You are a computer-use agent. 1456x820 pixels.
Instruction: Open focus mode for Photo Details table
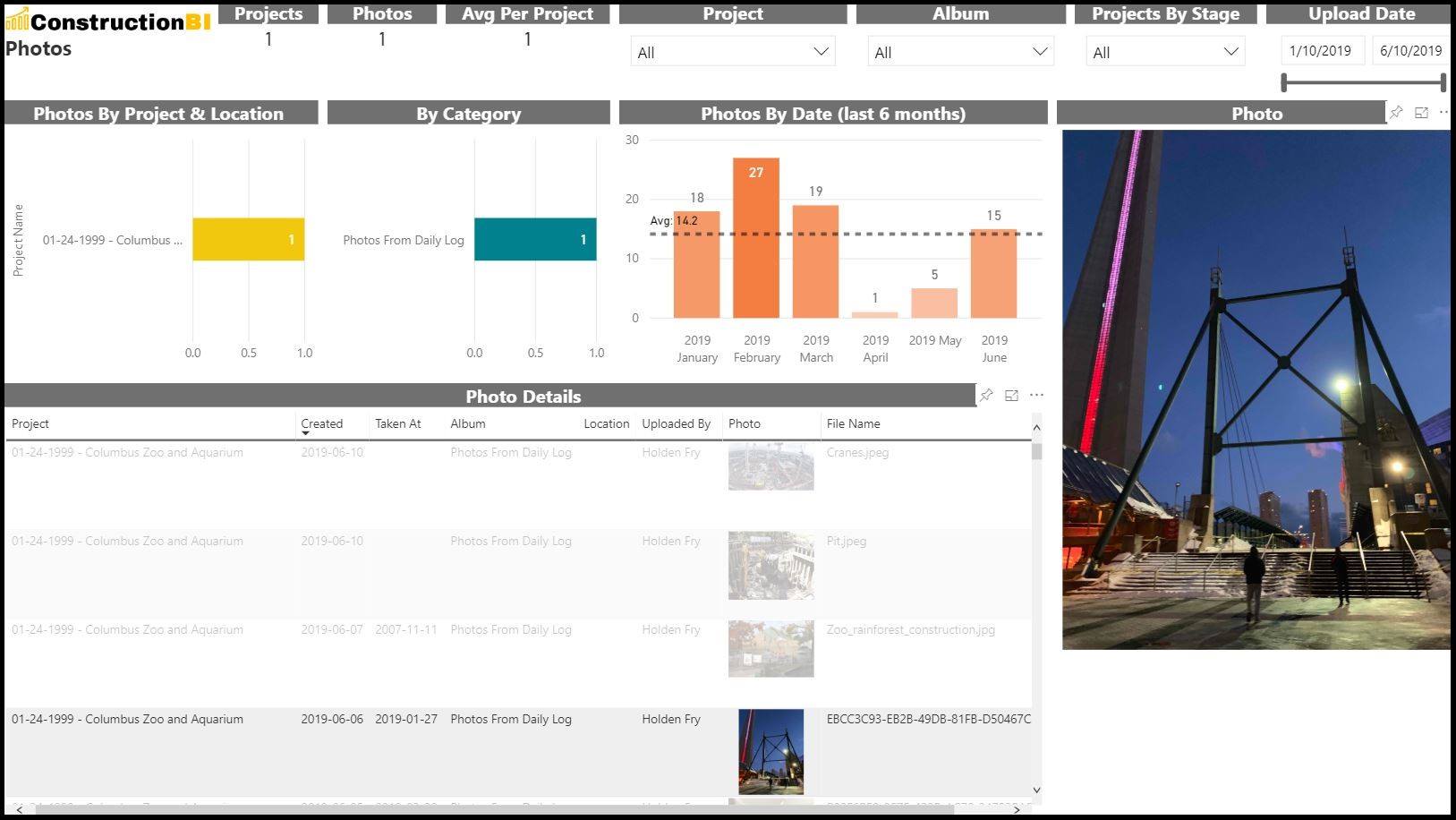(x=1011, y=396)
